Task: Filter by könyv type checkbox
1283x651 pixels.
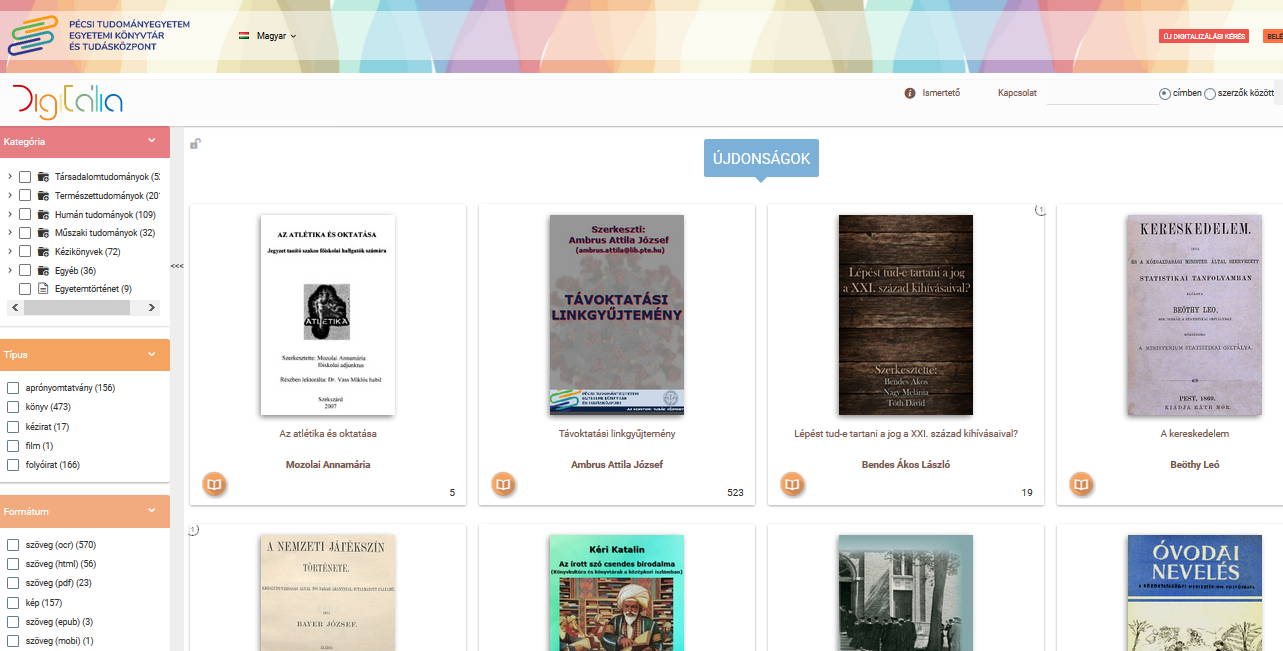Action: 13,407
